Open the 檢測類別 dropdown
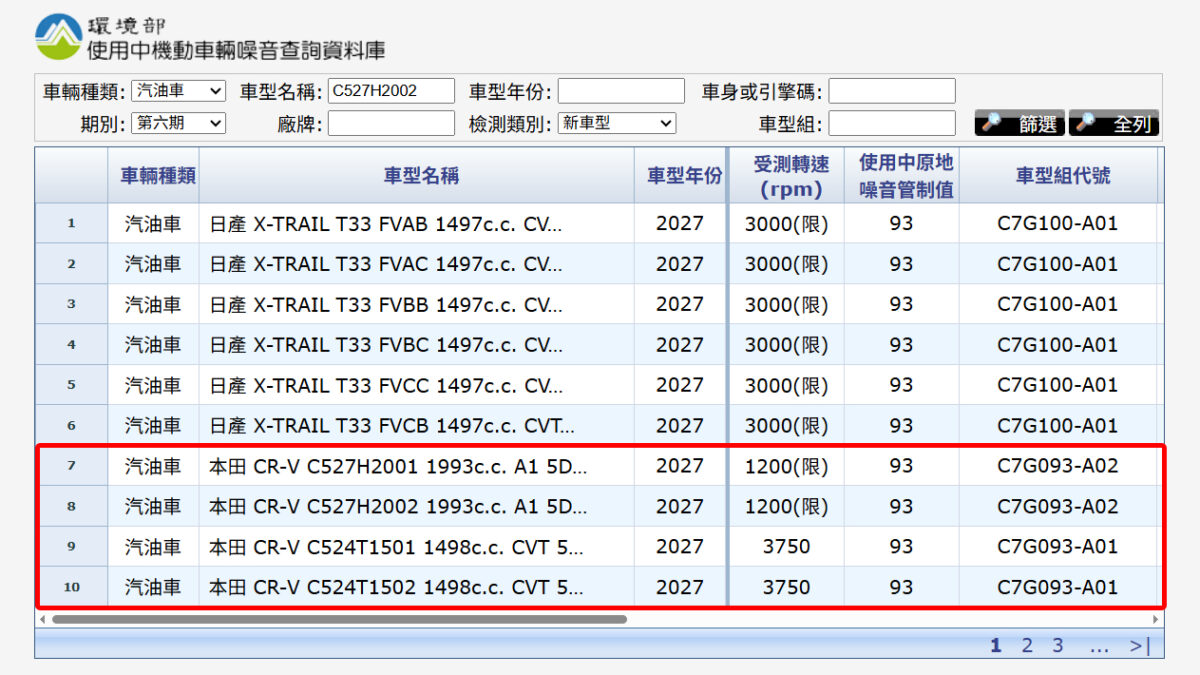Screen dimensions: 1200x675 pyautogui.click(x=617, y=123)
